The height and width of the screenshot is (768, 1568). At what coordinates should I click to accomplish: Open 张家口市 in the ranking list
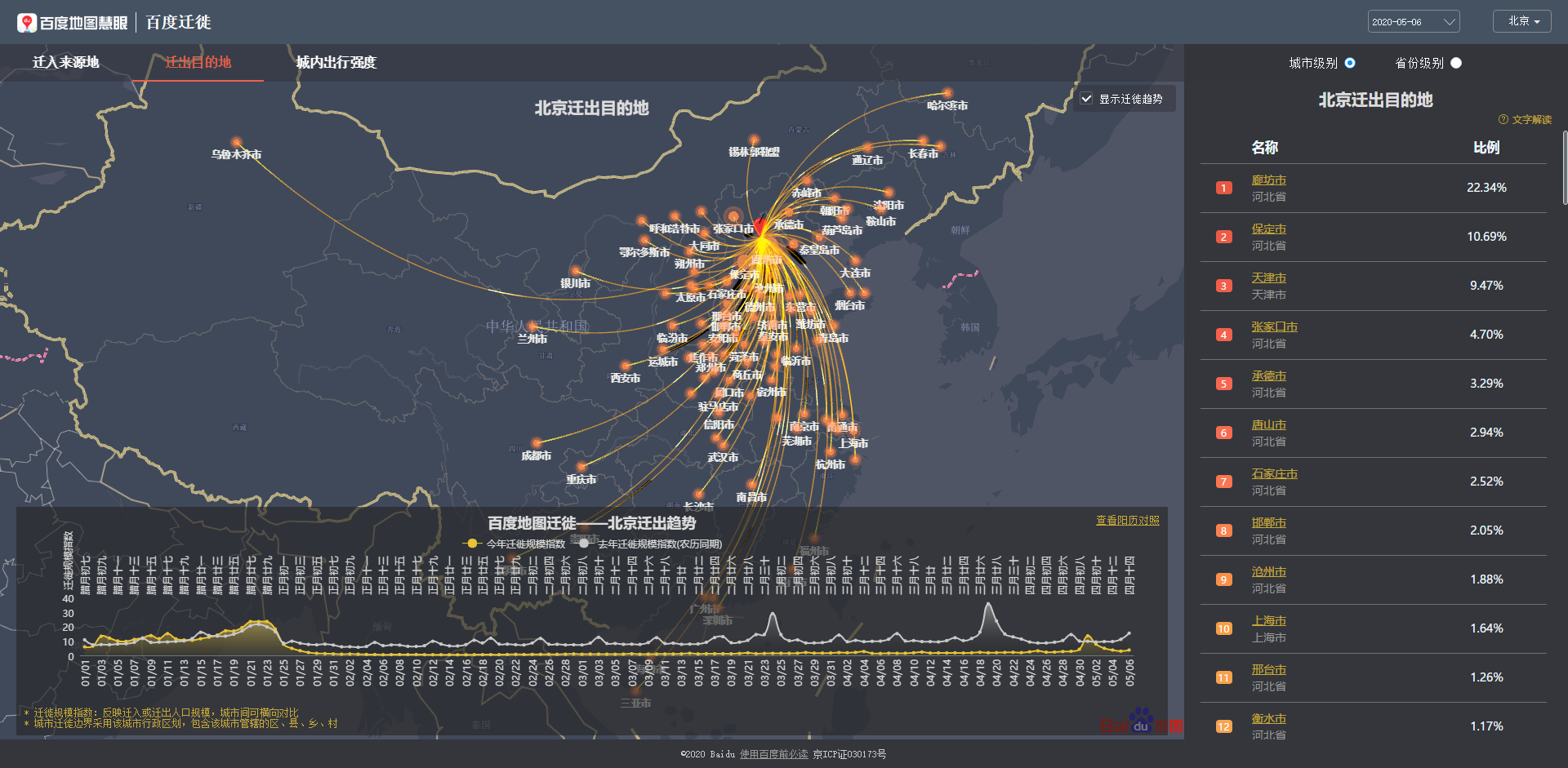coord(1274,327)
